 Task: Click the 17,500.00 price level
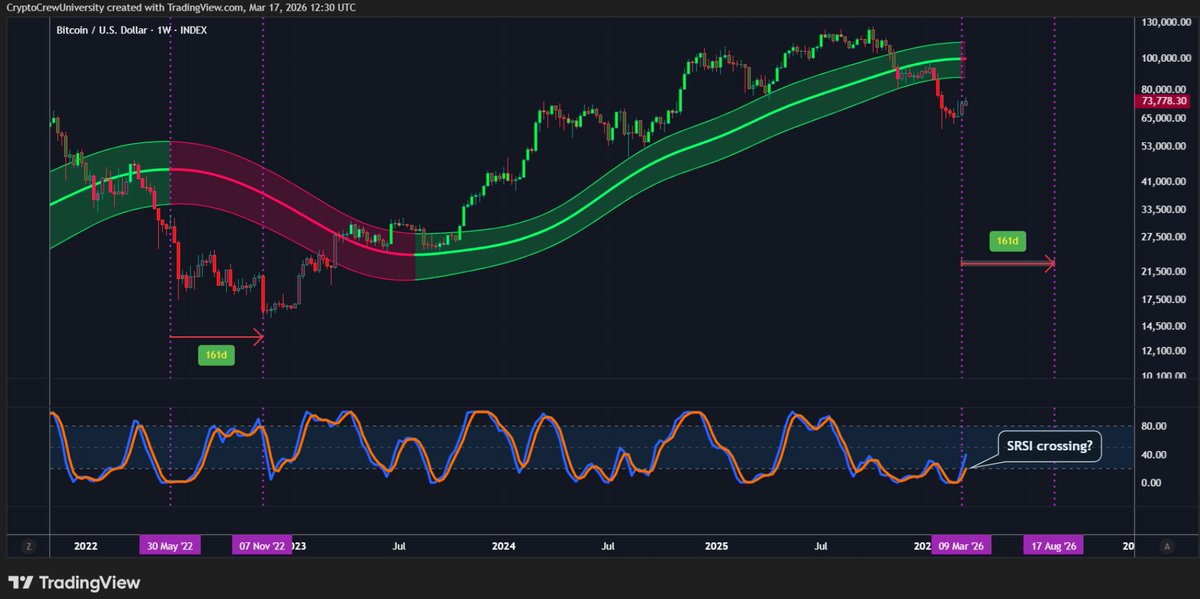[1165, 300]
